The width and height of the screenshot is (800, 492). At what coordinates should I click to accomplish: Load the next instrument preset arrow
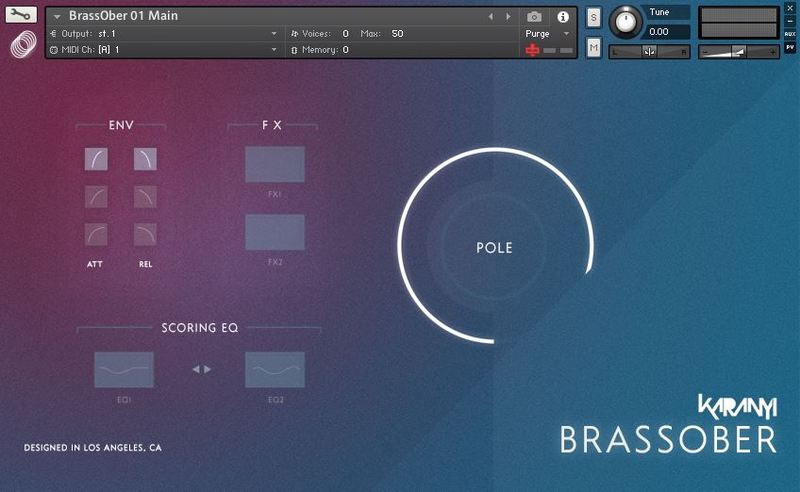point(508,17)
